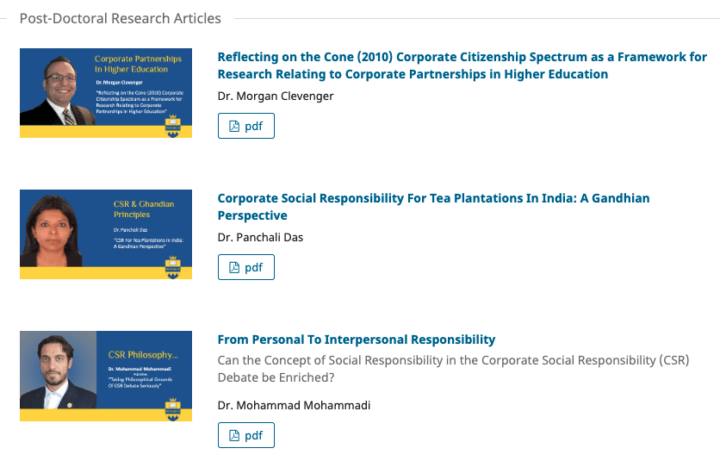Click PDF file icon for Mohammad Mohammadi article
The image size is (720, 461).
[234, 435]
